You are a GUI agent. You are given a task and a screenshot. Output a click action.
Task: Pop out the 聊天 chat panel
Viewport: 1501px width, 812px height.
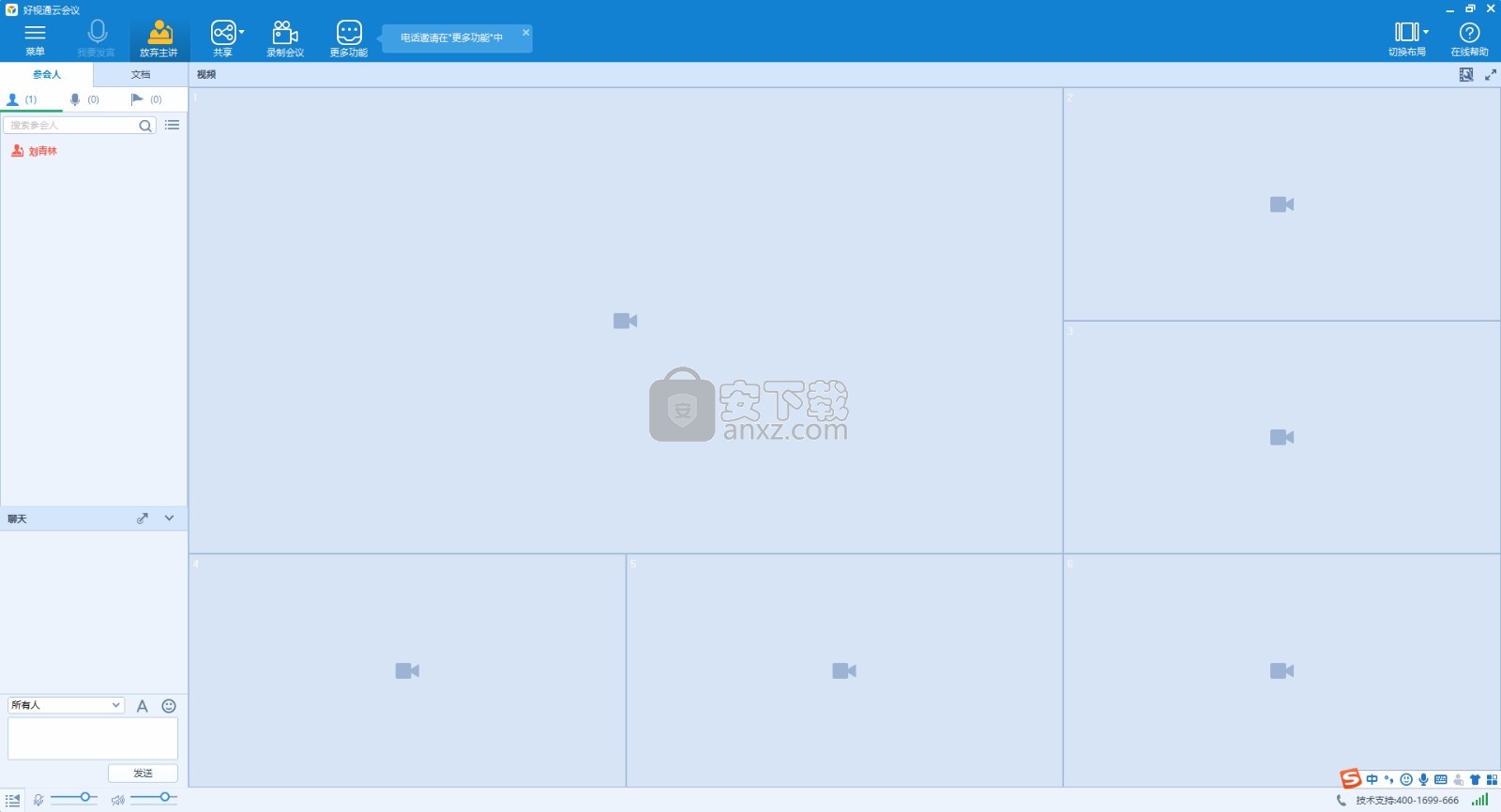click(143, 519)
